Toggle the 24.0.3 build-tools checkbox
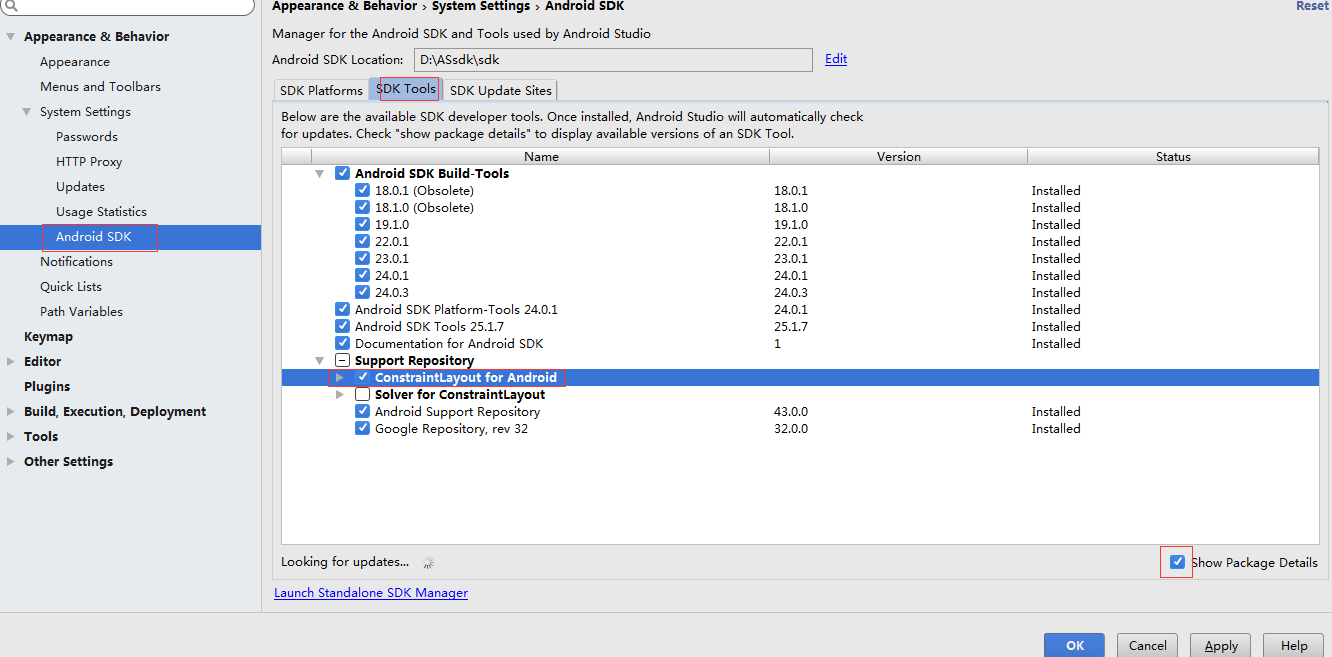The width and height of the screenshot is (1332, 657). tap(362, 292)
